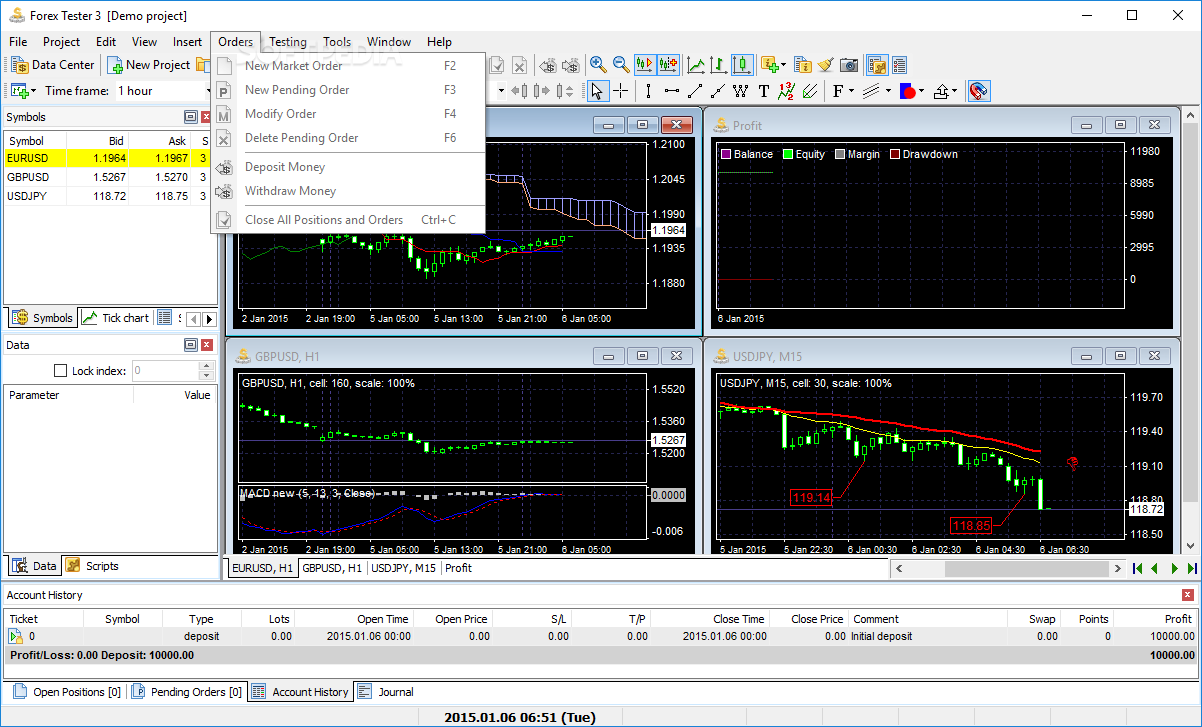Click the broom clear objects icon
Screen dimensions: 1202x727
pos(826,65)
